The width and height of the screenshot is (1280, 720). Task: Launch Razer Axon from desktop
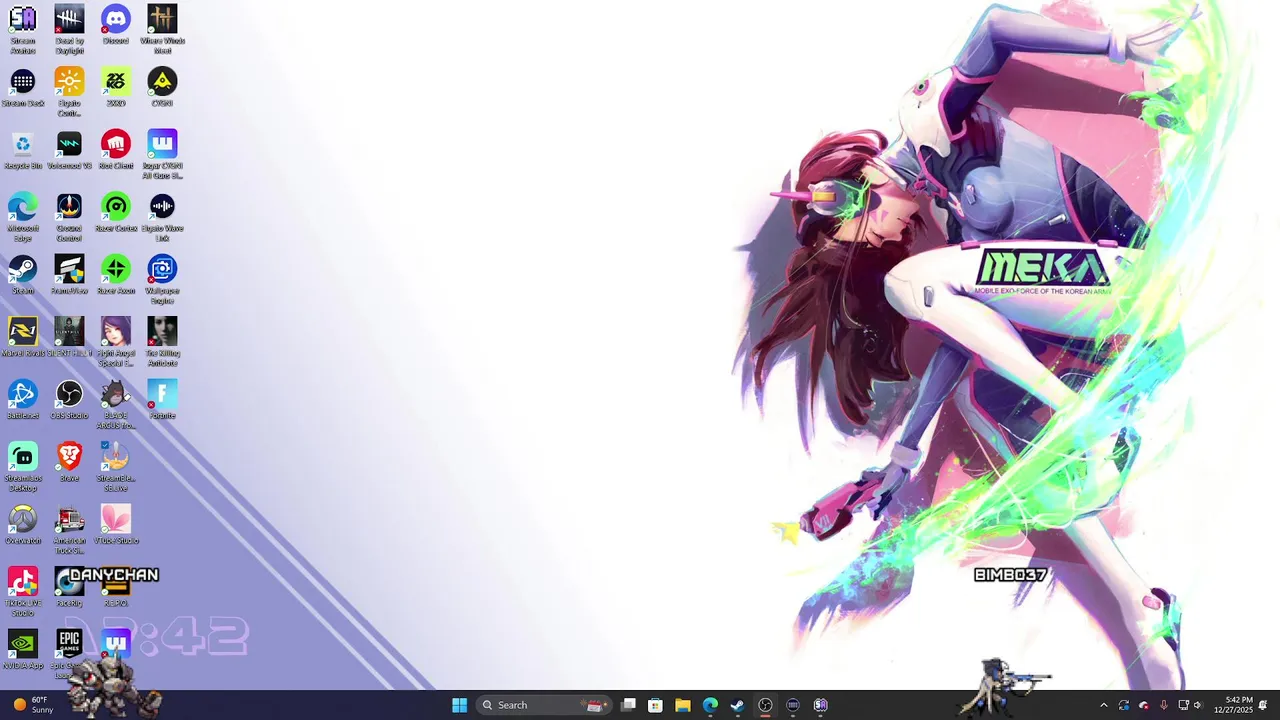click(x=116, y=274)
